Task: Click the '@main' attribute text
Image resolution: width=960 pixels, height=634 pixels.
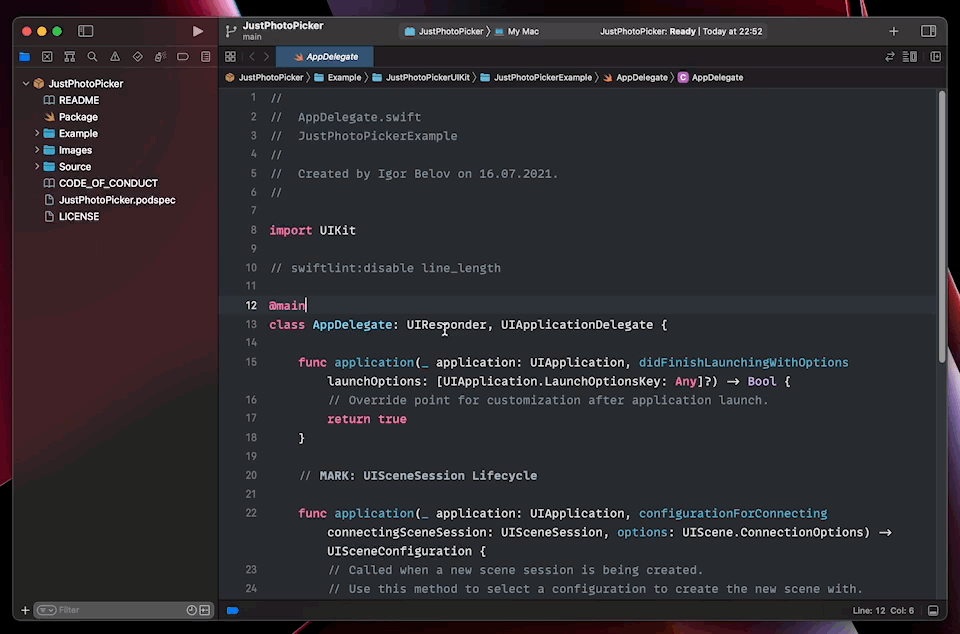Action: pyautogui.click(x=287, y=305)
